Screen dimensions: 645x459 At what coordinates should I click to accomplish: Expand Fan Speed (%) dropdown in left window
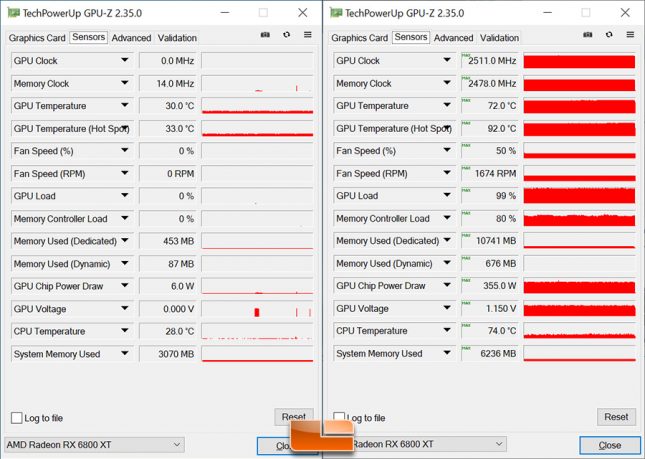[125, 151]
